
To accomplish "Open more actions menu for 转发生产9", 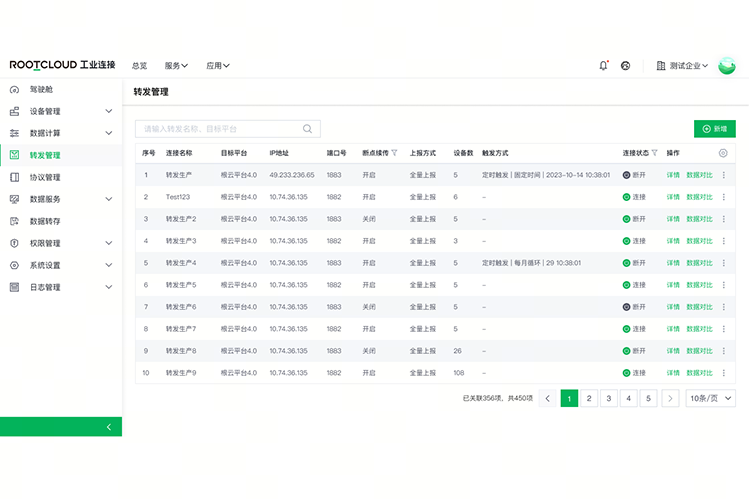I will click(724, 373).
